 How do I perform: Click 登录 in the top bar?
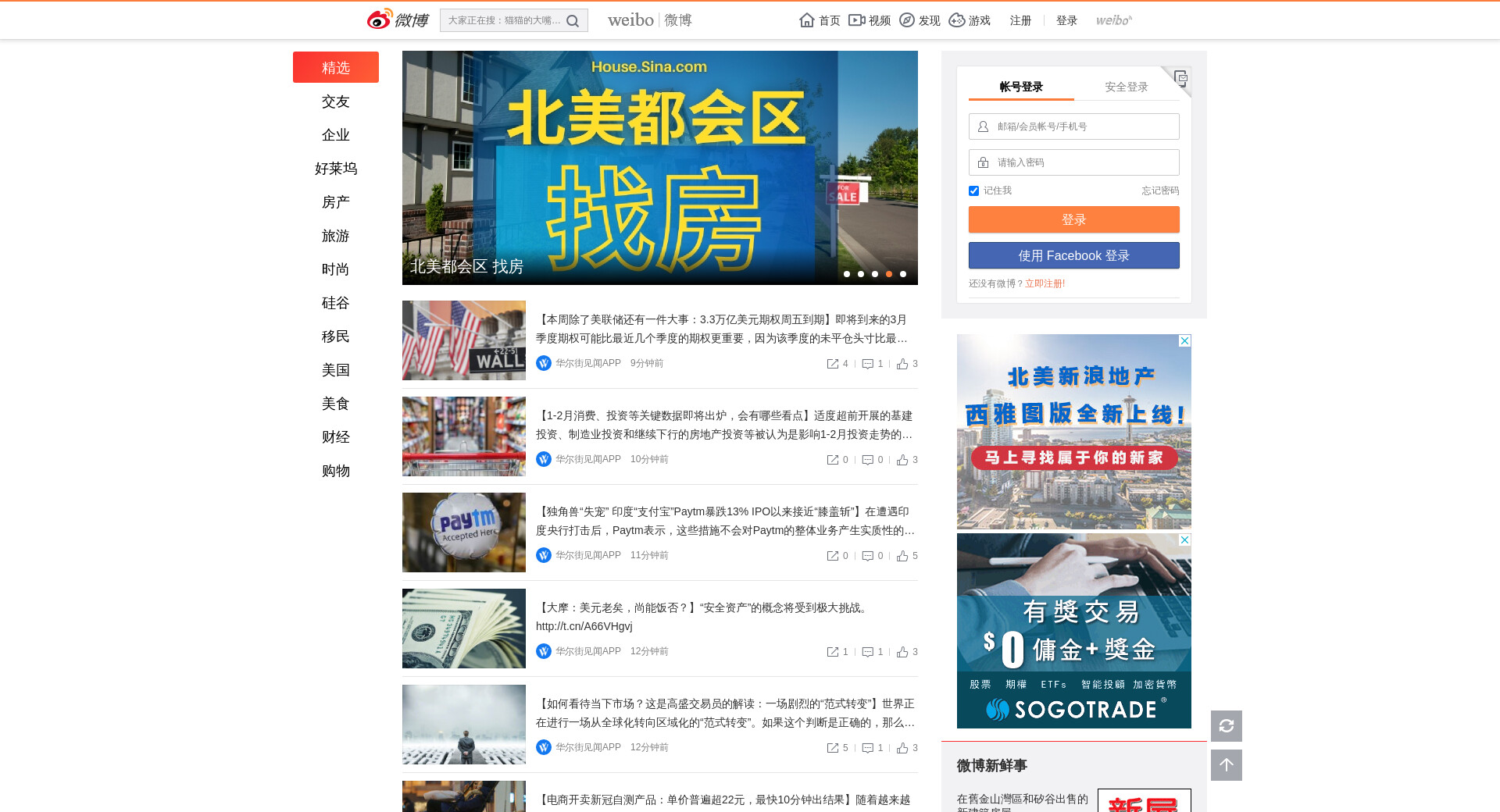click(1066, 20)
